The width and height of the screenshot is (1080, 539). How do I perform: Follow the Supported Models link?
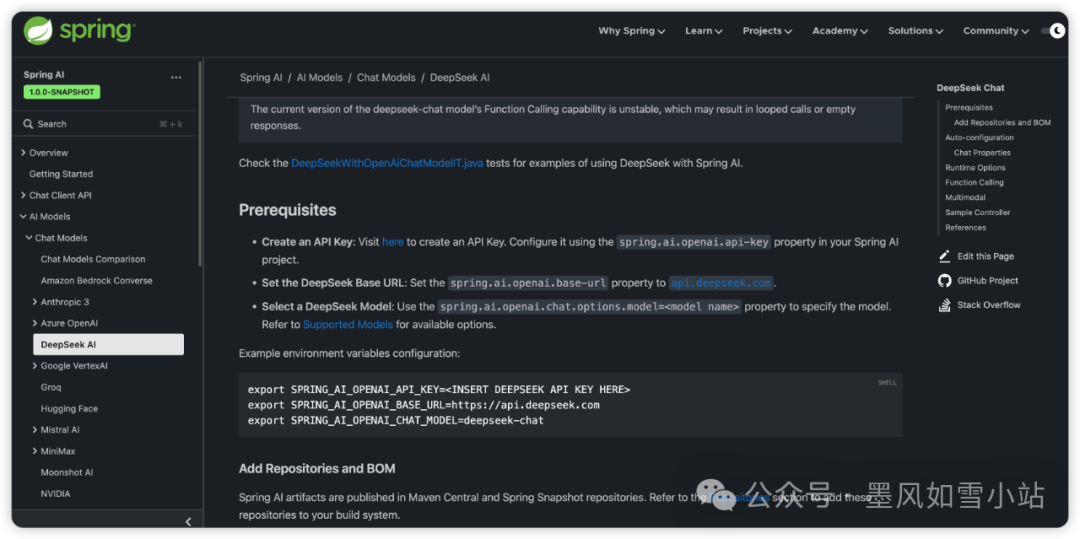(348, 324)
